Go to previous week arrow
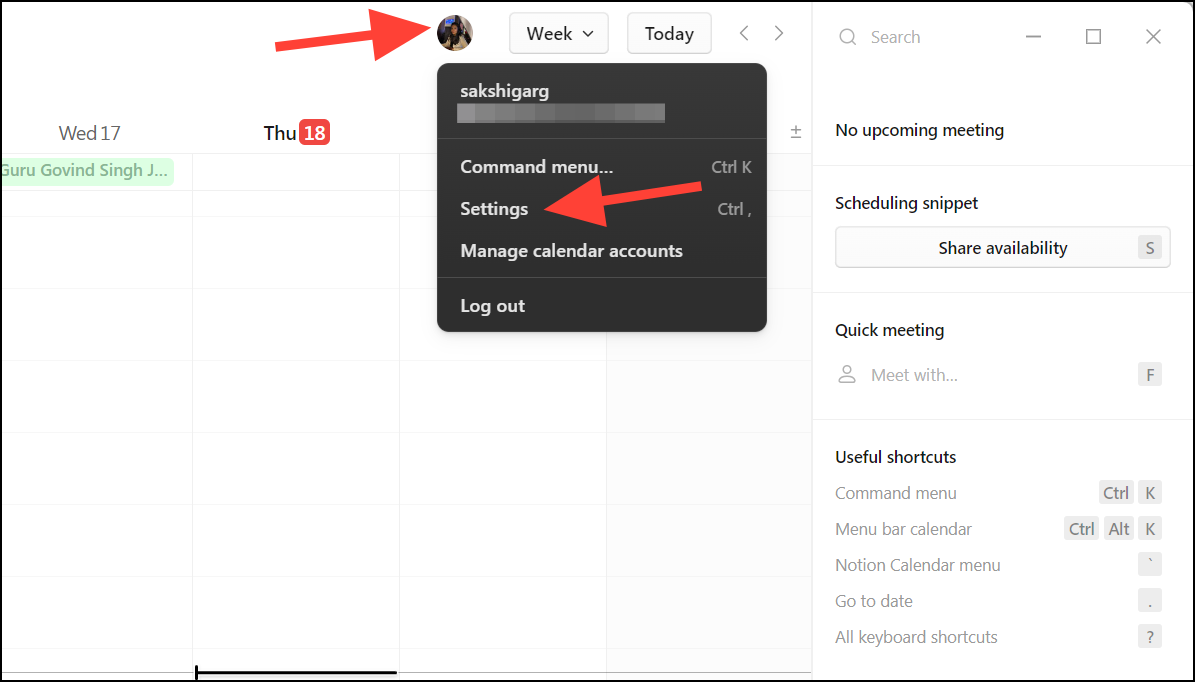This screenshot has width=1195, height=682. point(744,33)
